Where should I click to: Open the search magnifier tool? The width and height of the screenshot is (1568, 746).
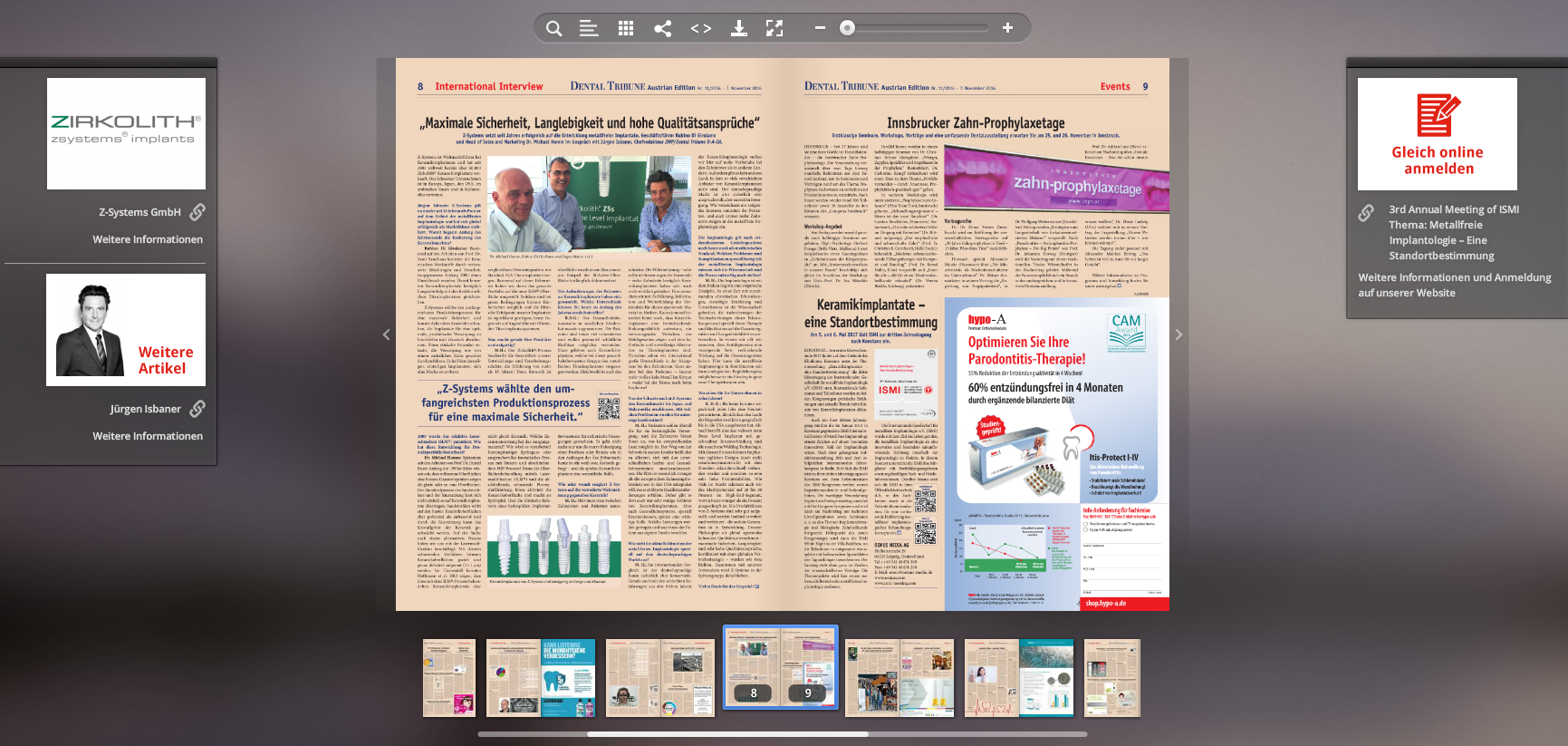tap(553, 28)
